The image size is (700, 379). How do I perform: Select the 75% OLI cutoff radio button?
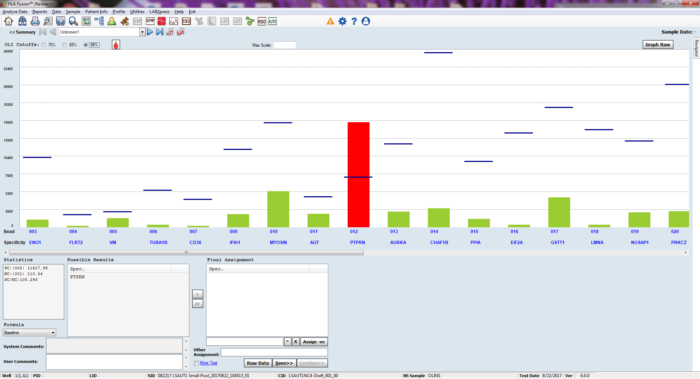44,45
